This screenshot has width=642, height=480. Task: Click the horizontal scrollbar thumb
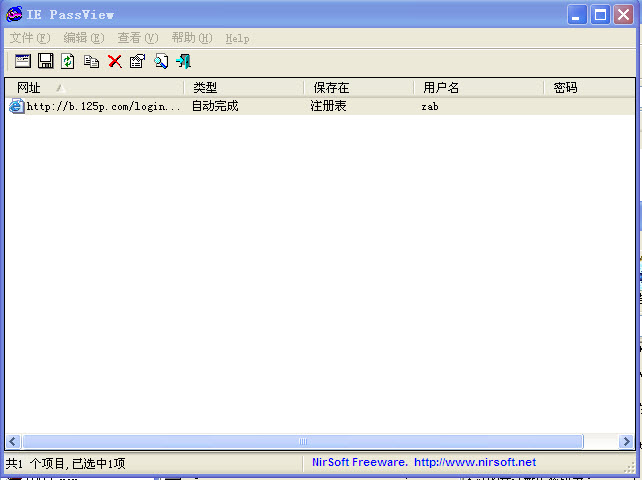point(303,442)
